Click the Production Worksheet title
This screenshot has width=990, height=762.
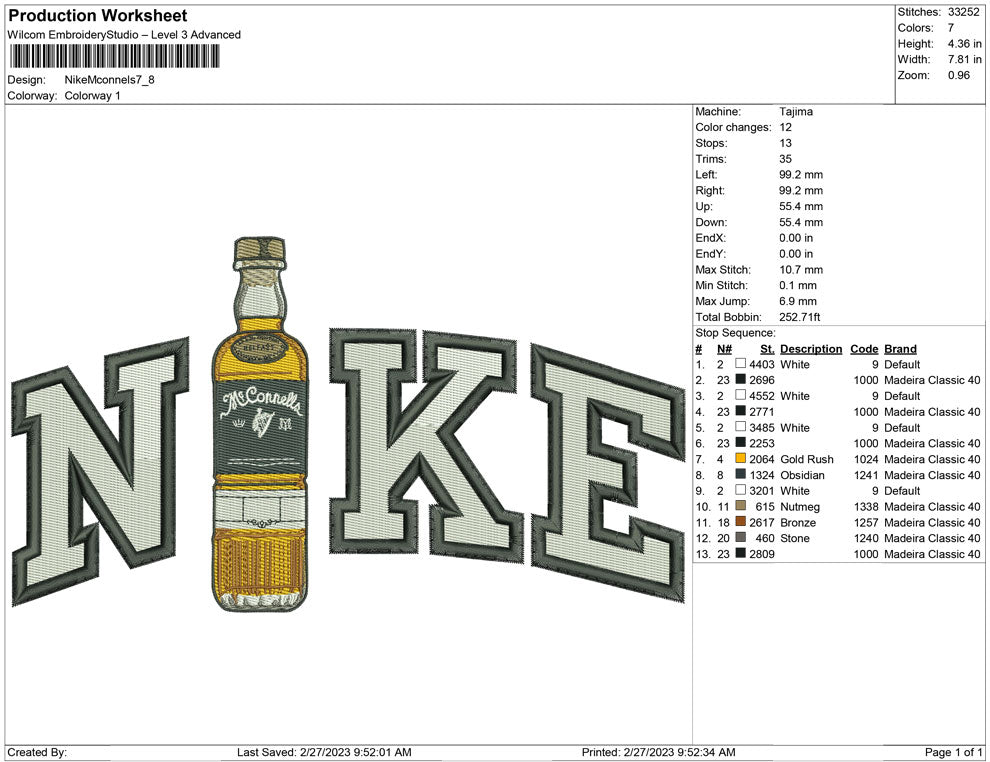98,16
